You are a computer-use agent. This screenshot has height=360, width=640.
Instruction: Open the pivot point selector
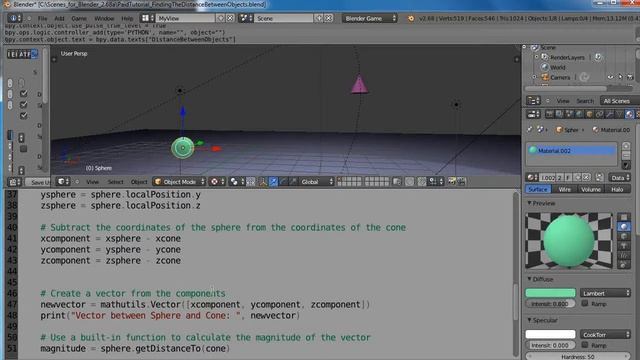236,182
